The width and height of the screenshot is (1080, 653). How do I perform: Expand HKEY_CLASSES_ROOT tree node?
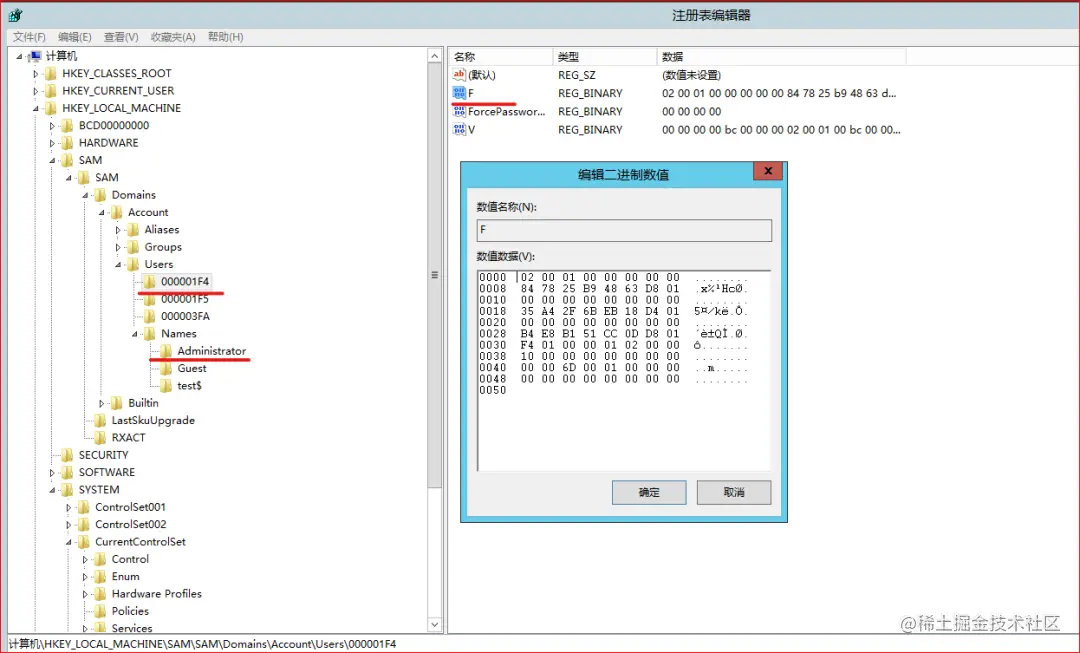[36, 74]
